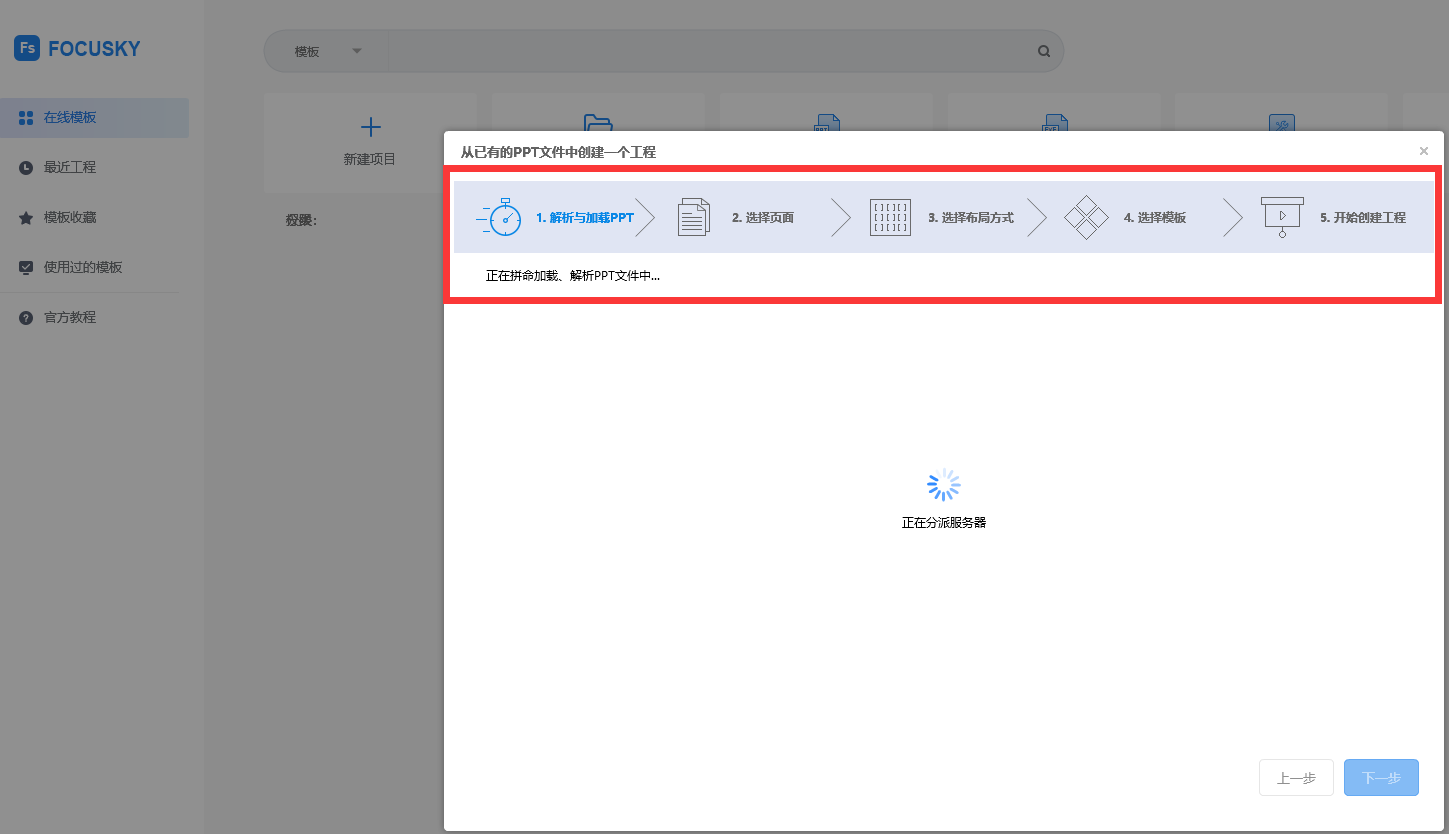Click the document pages icon of step 2
This screenshot has width=1449, height=834.
694,217
